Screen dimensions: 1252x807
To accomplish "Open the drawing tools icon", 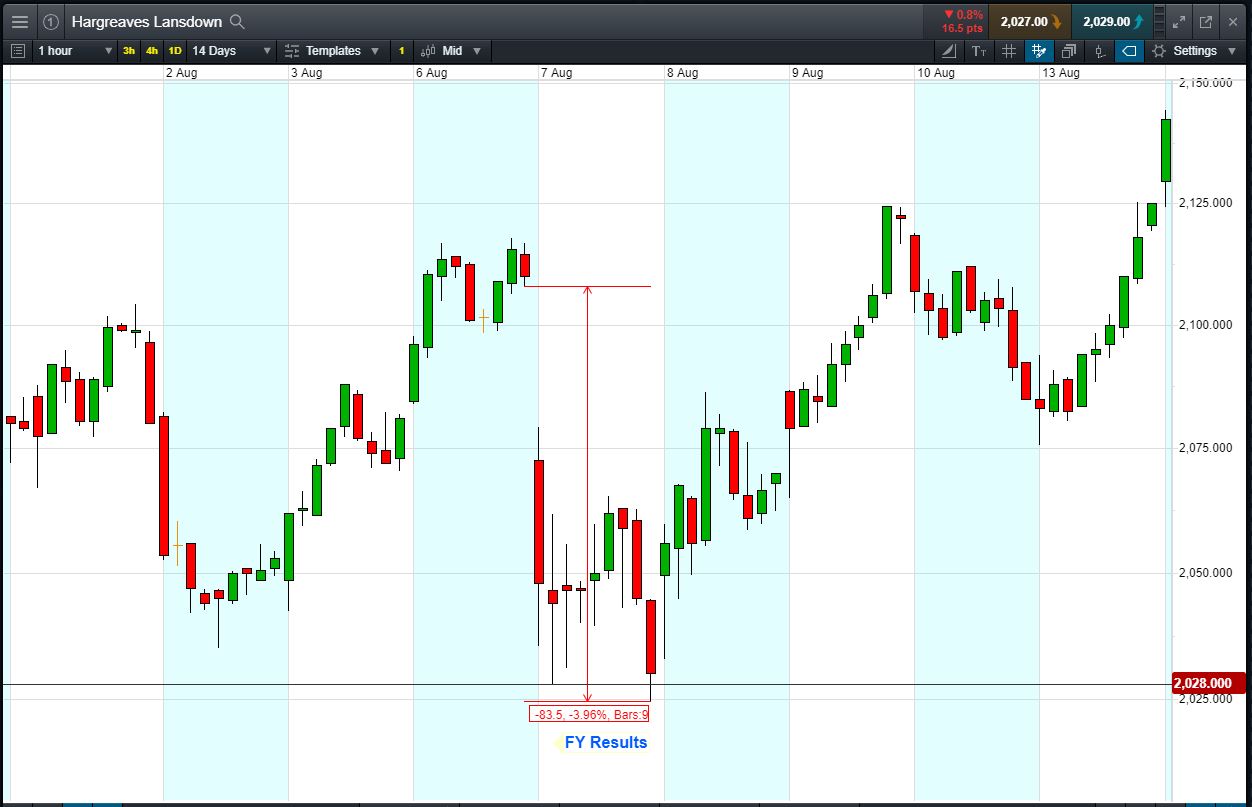I will pyautogui.click(x=950, y=50).
